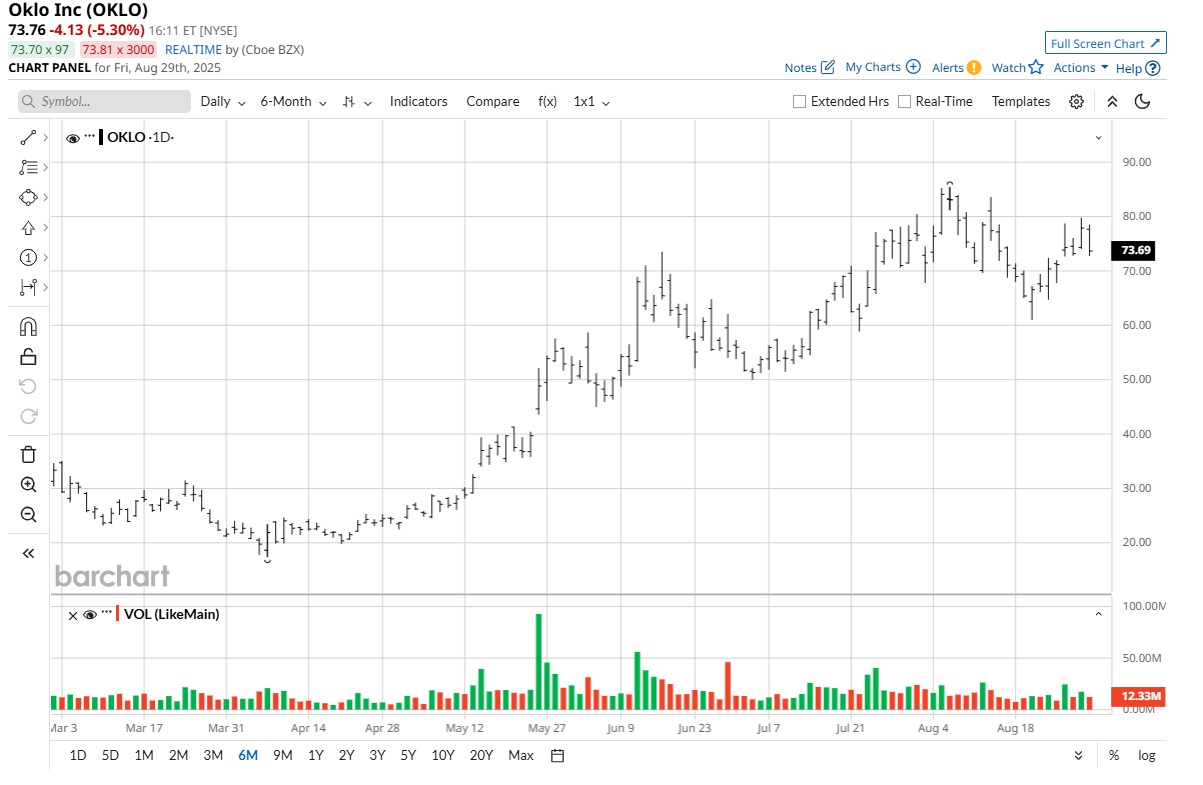
Task: Select the Max time range
Action: (x=521, y=755)
